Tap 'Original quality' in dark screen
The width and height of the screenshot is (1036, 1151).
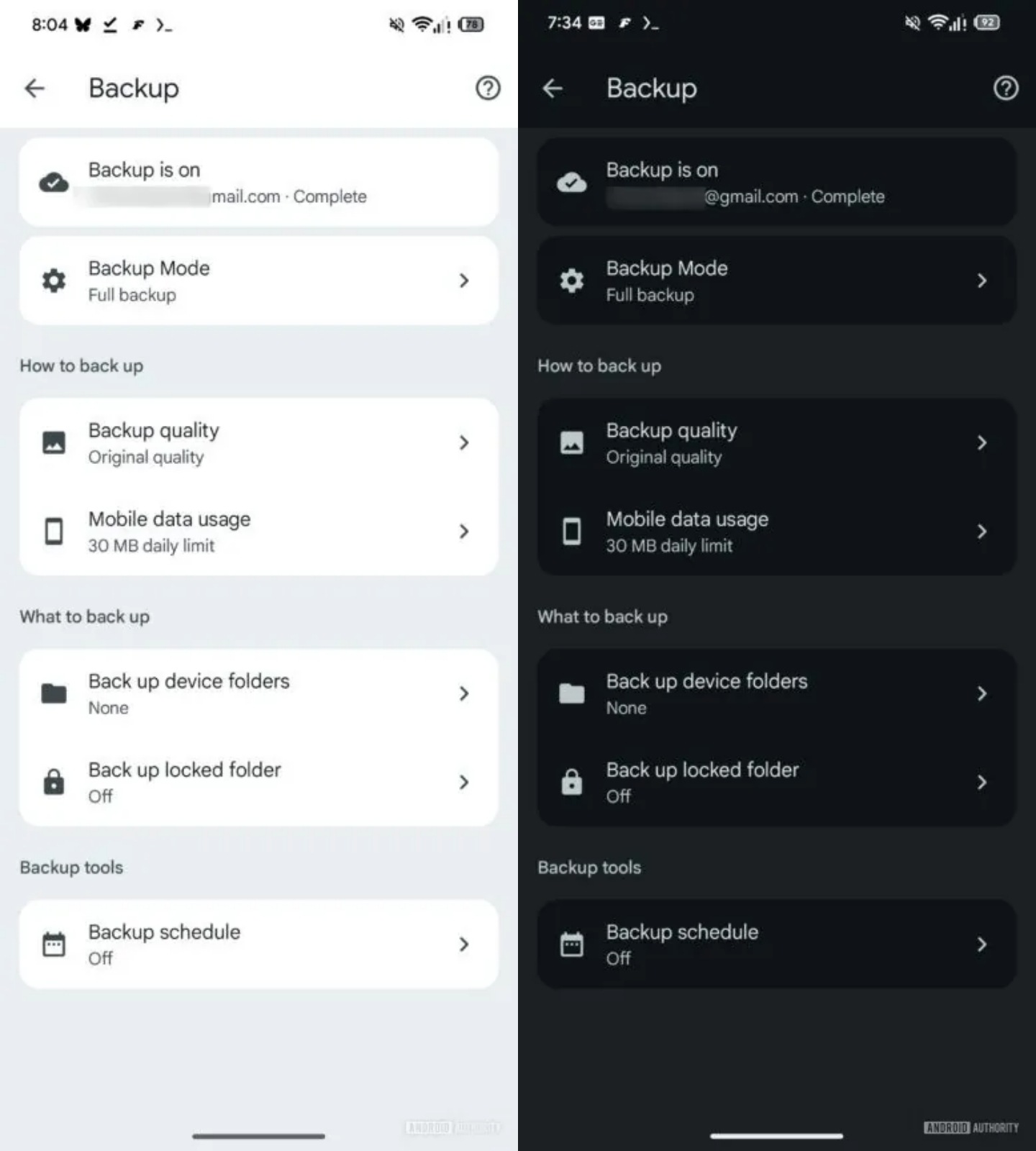tap(663, 458)
